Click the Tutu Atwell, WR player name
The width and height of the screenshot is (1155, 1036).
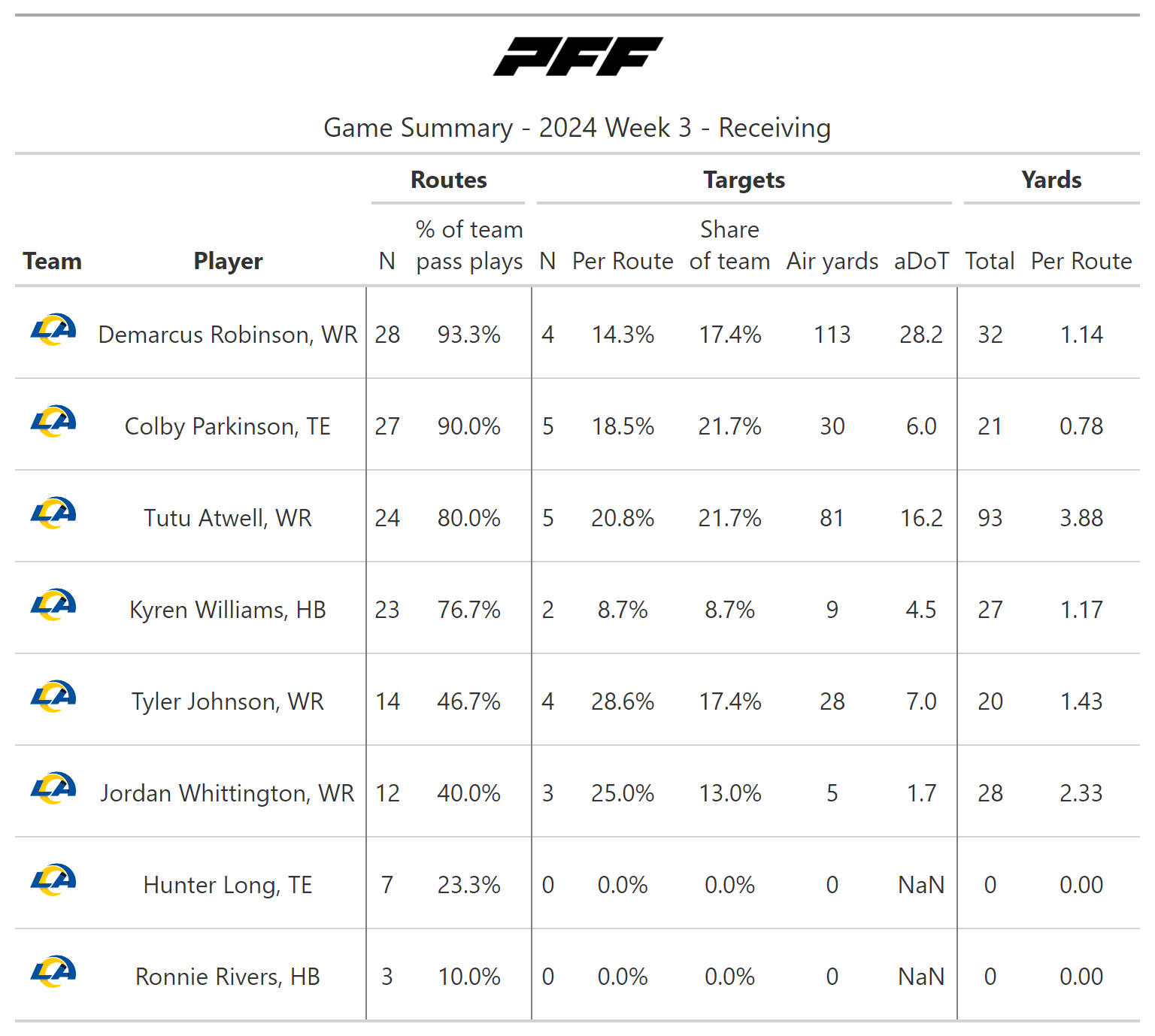click(228, 518)
